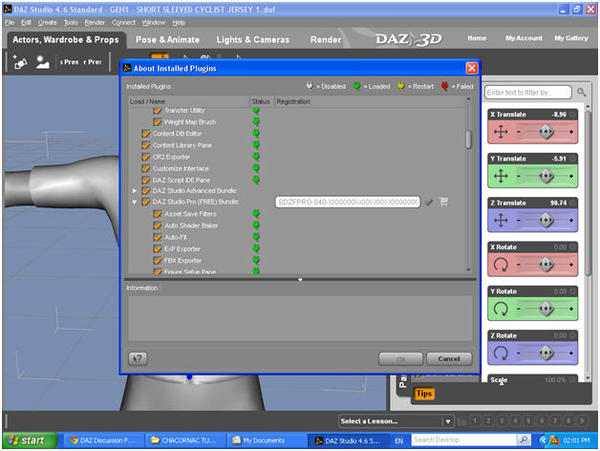Image resolution: width=600 pixels, height=451 pixels.
Task: Switch to Pose & Animate tab
Action: click(168, 39)
